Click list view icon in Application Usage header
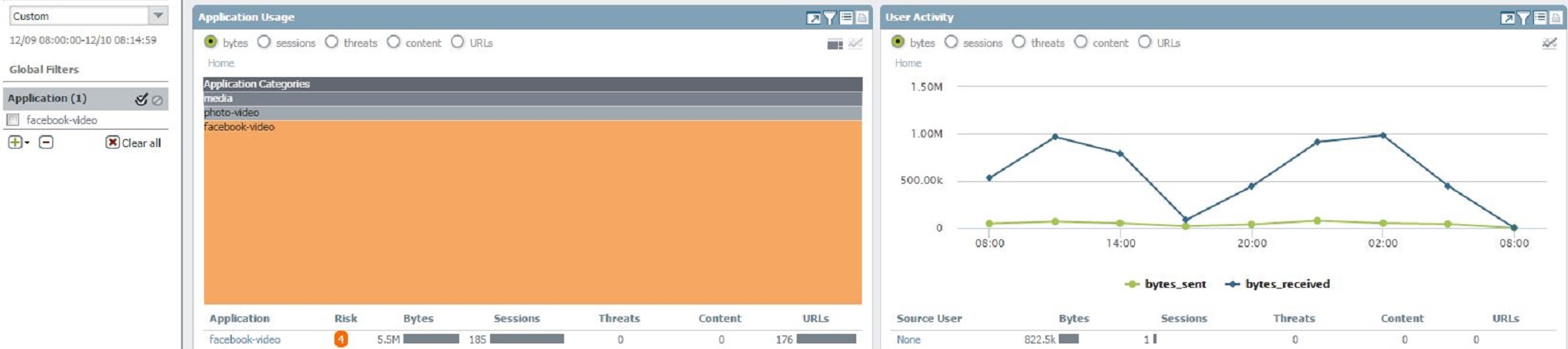Viewport: 1568px width, 349px height. pos(846,17)
